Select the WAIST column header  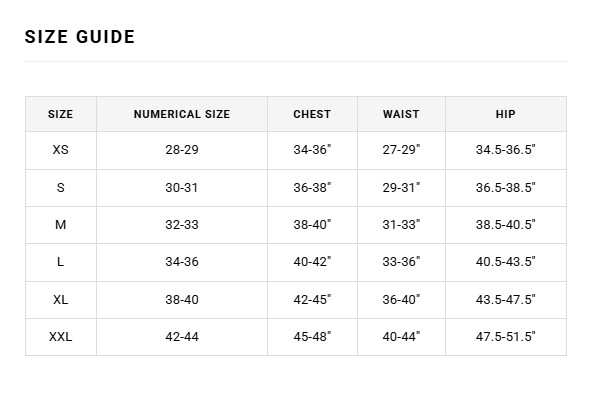click(401, 114)
